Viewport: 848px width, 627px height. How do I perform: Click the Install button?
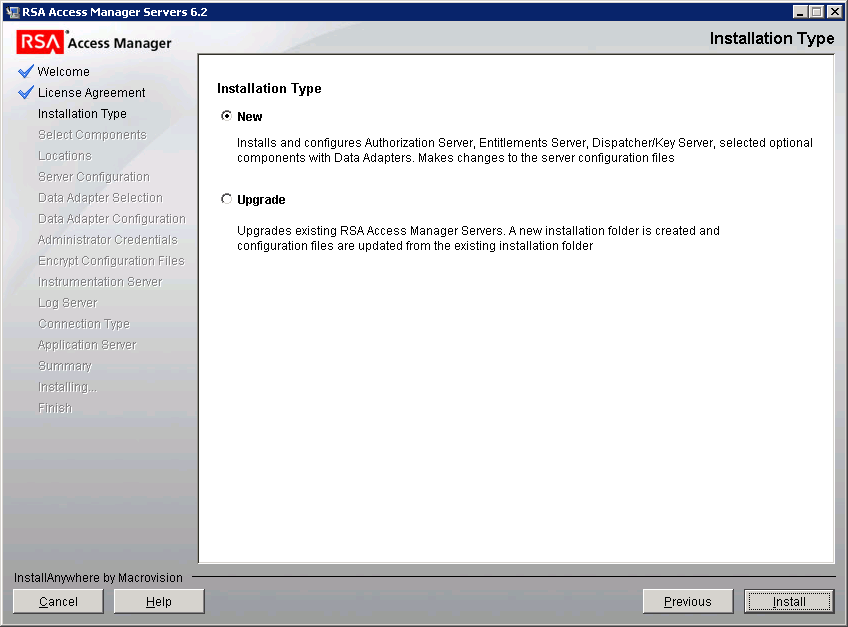[789, 601]
